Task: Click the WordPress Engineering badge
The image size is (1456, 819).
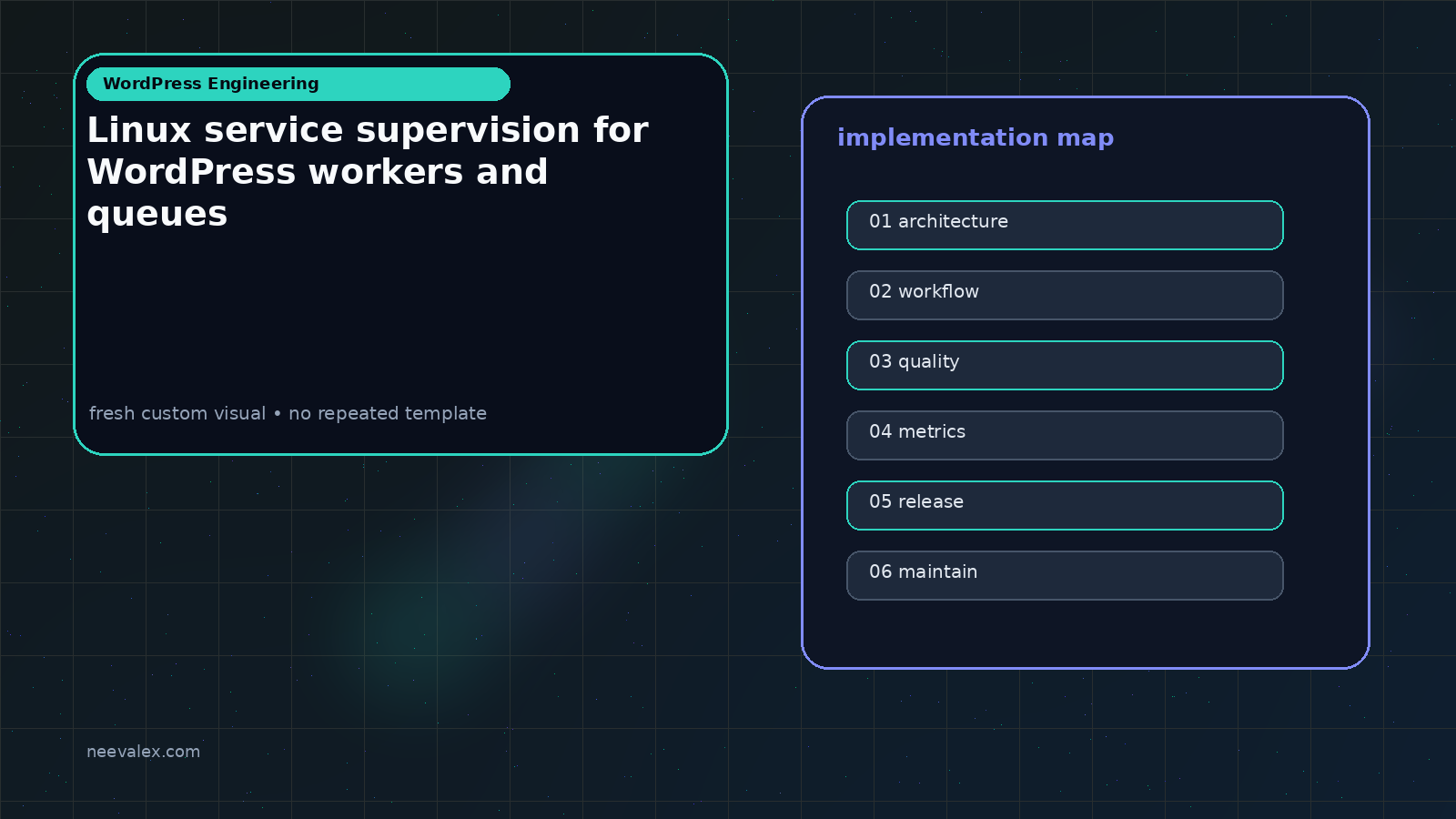Action: [x=298, y=84]
